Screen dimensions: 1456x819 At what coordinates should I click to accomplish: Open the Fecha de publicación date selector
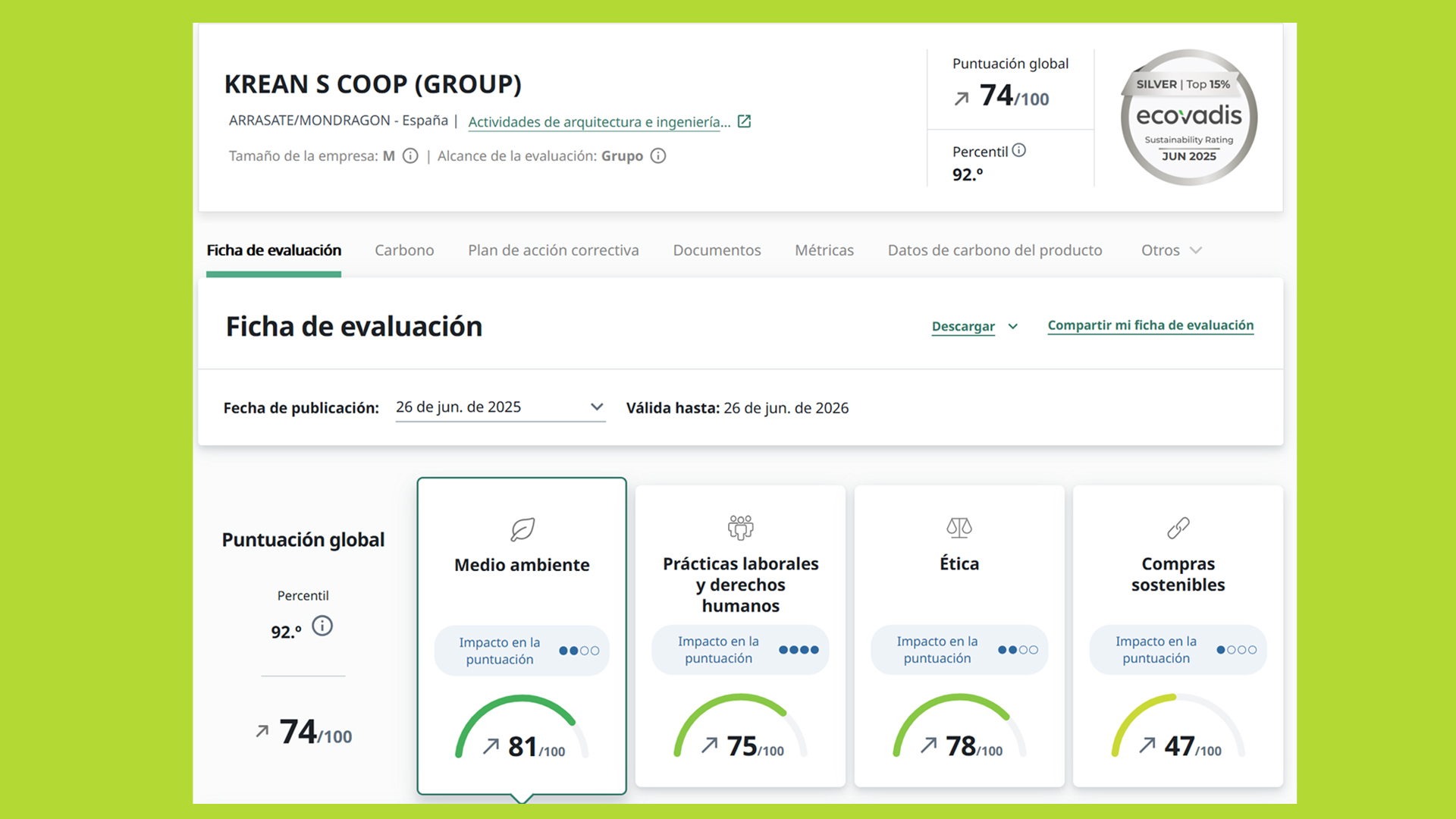(x=500, y=407)
